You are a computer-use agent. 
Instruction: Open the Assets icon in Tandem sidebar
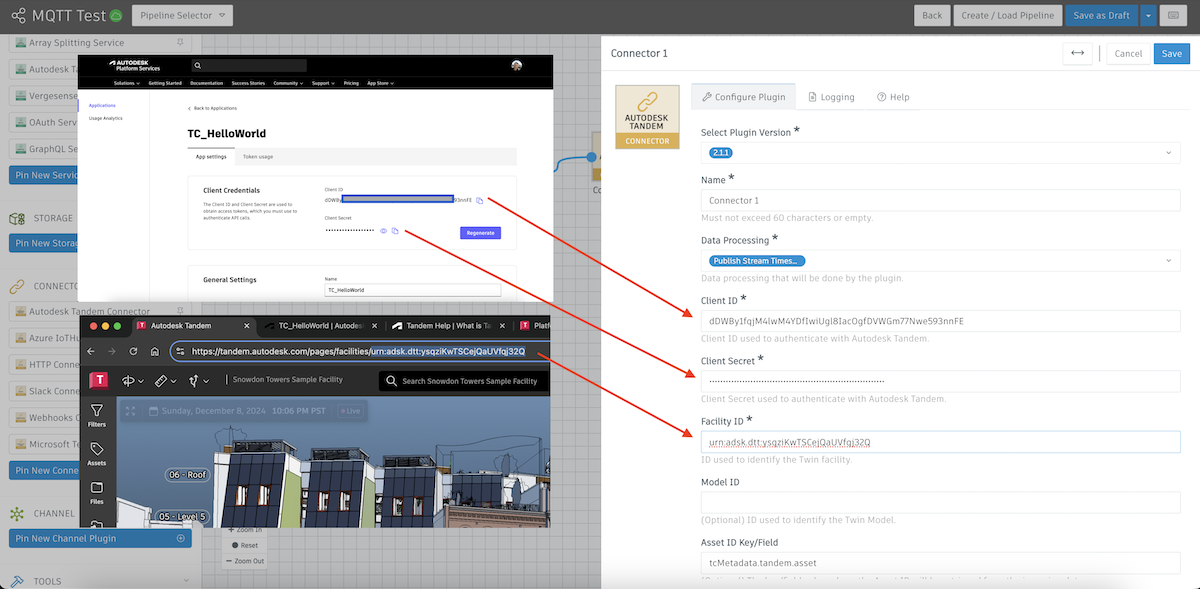97,454
